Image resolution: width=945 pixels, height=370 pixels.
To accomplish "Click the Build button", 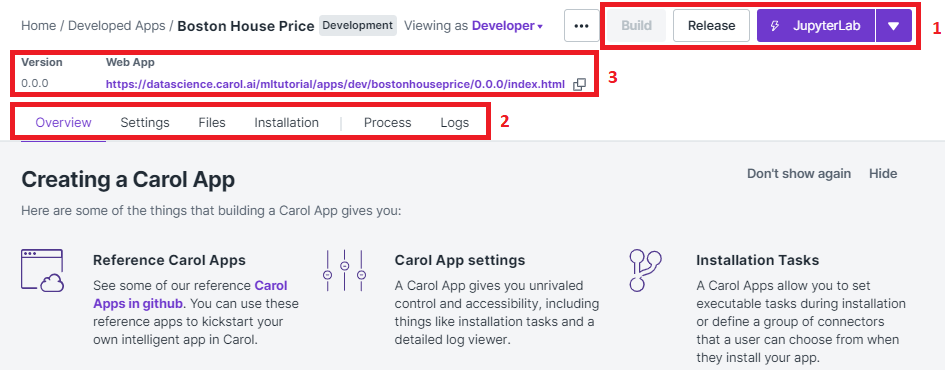I will point(636,26).
